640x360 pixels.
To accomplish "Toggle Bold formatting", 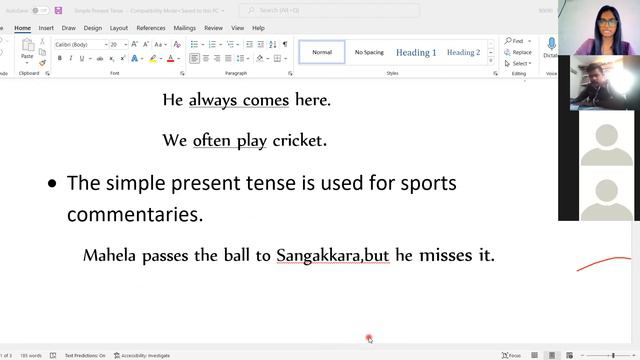I will (x=60, y=59).
